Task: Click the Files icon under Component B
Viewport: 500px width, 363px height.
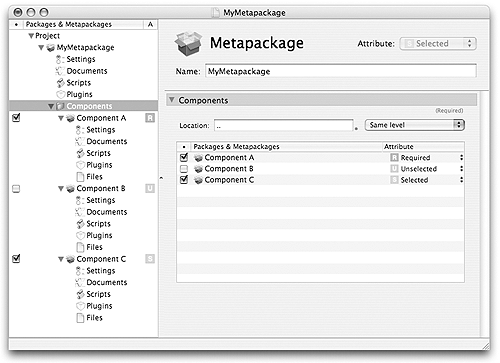Action: click(x=80, y=247)
